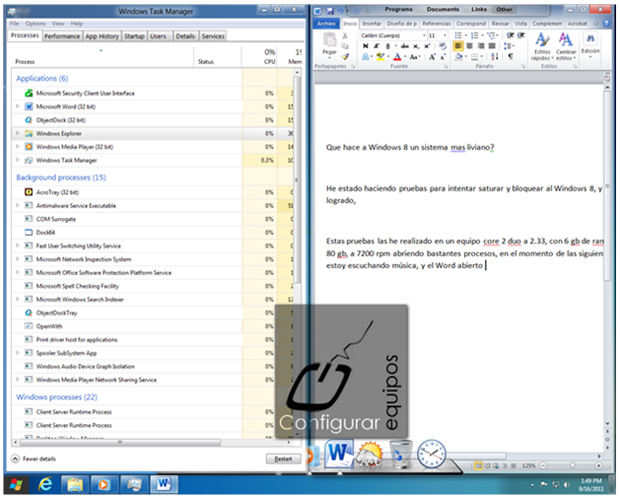The width and height of the screenshot is (620, 497).
Task: Click the increase indent icon
Action: click(521, 36)
